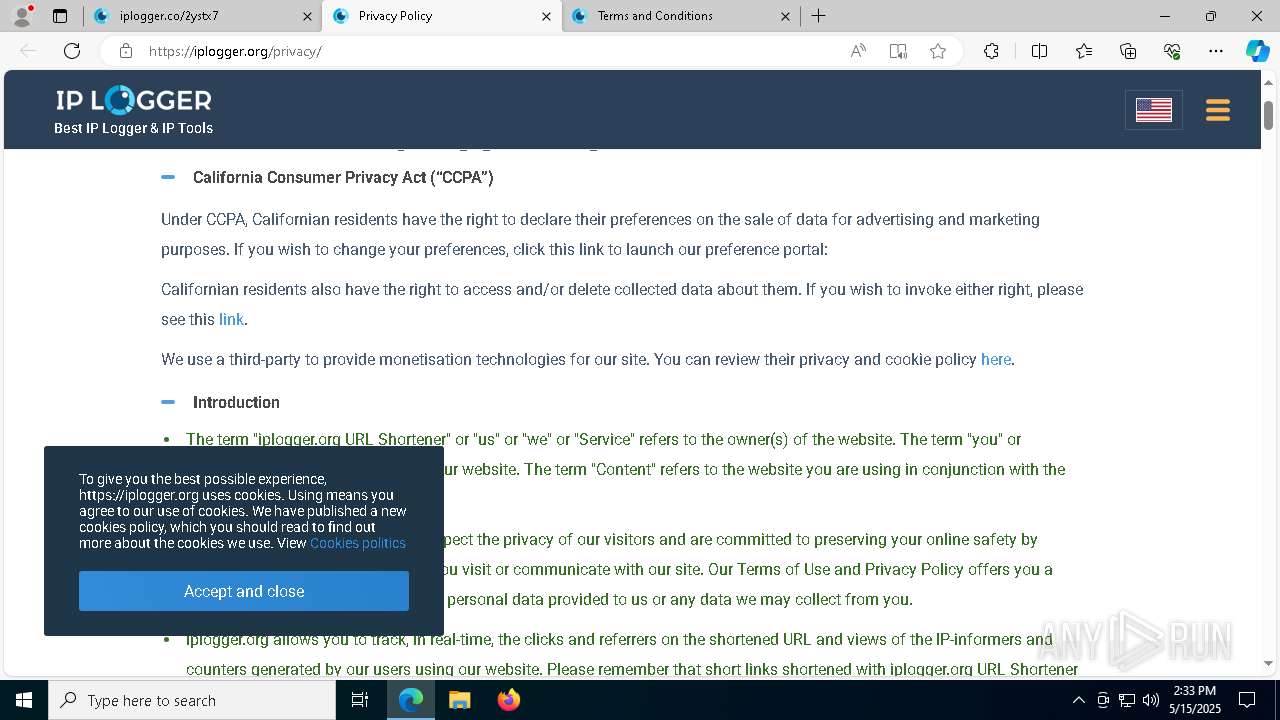
Task: Open the clock showing 2:33 PM
Action: click(x=1194, y=700)
